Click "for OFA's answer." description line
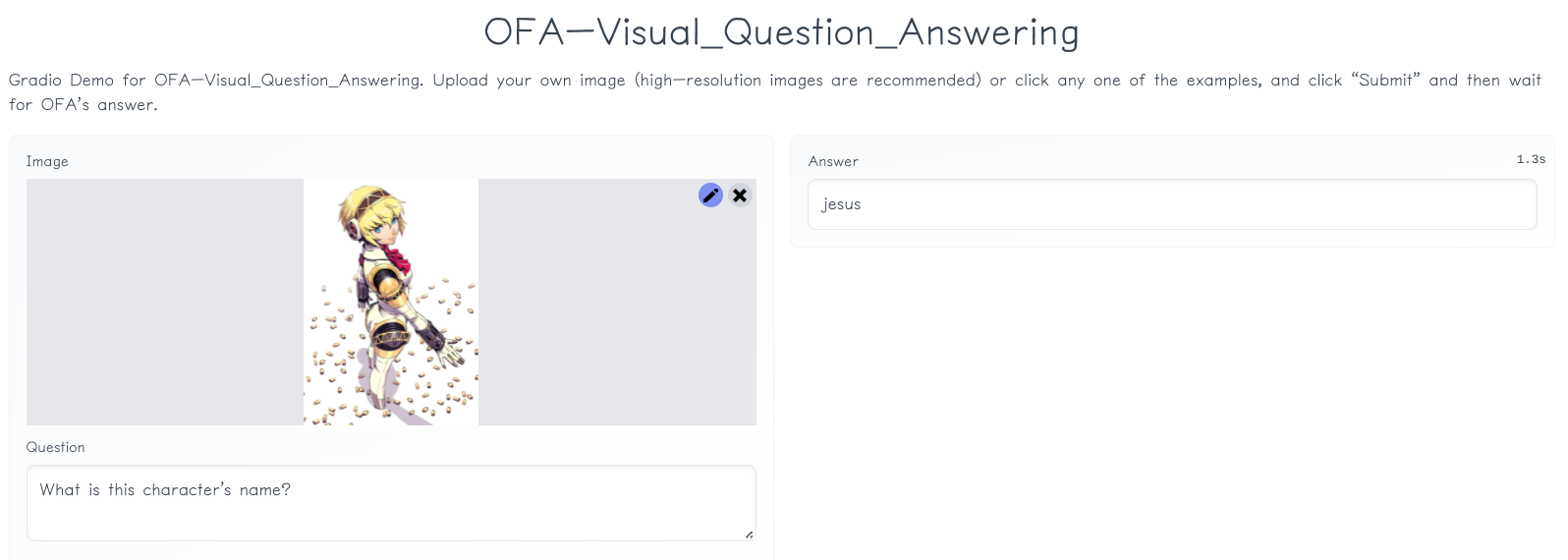Viewport: 1568px width, 560px height. 84,105
